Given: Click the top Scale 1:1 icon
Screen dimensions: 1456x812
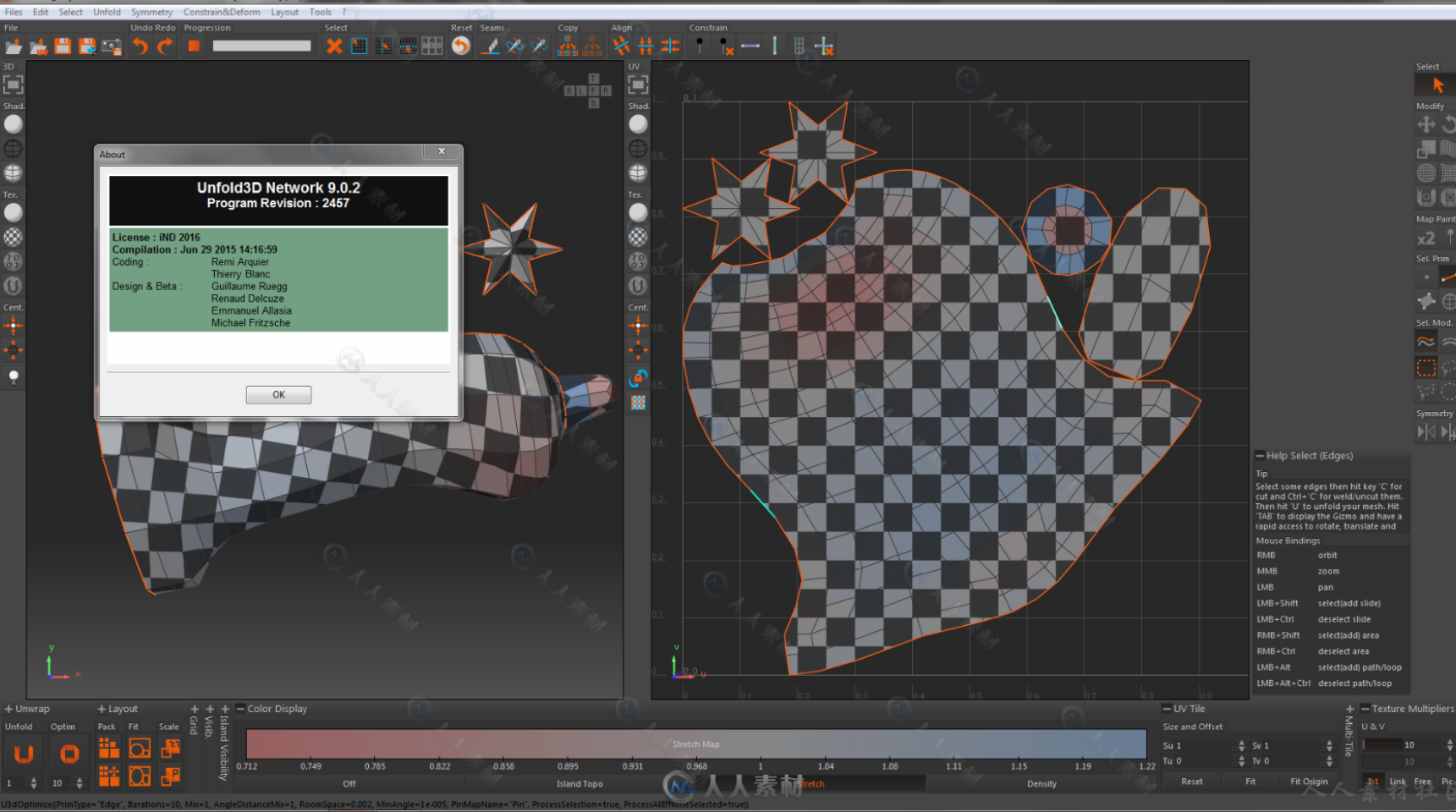Looking at the screenshot, I should (170, 748).
